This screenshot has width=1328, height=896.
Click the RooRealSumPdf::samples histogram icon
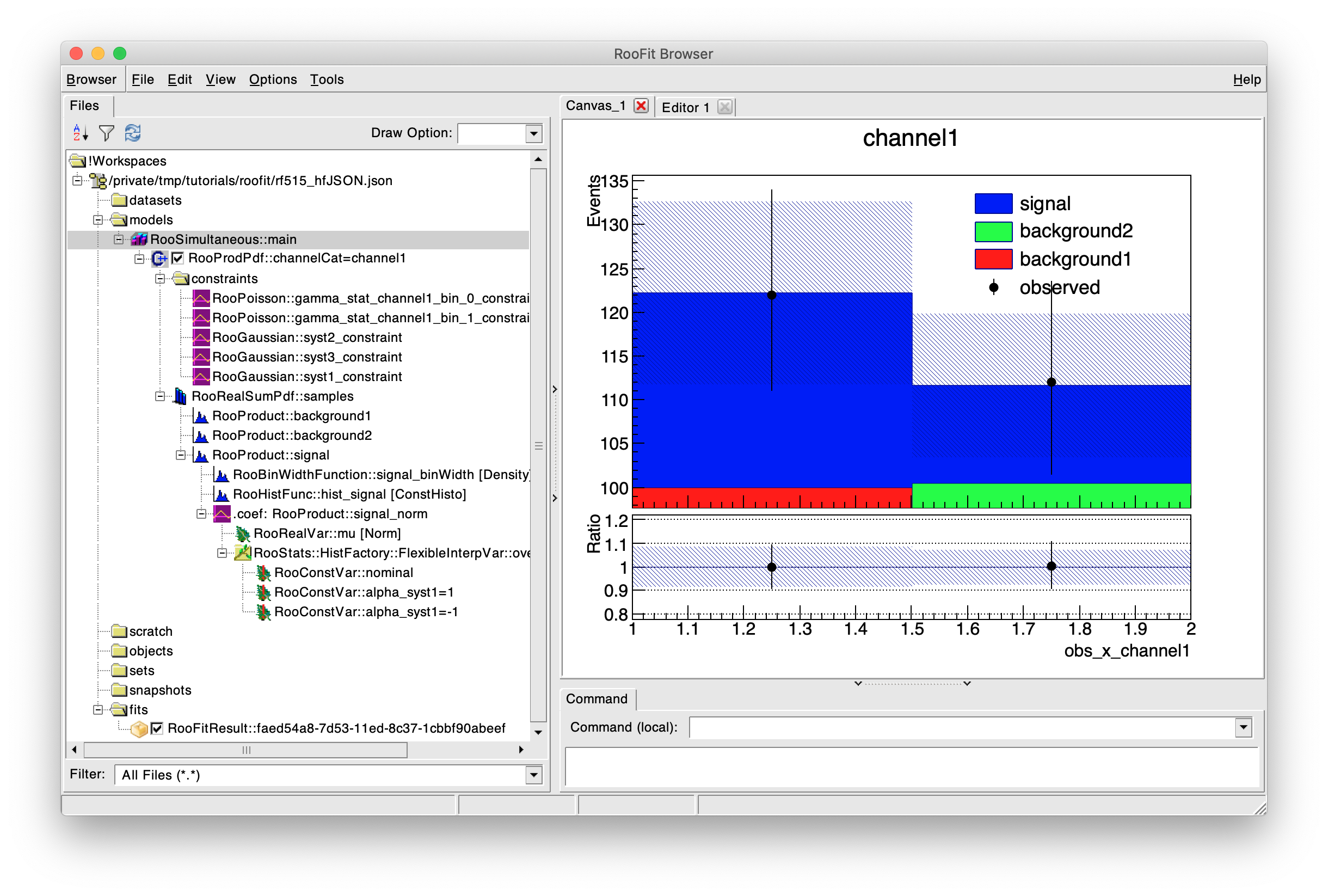tap(180, 396)
